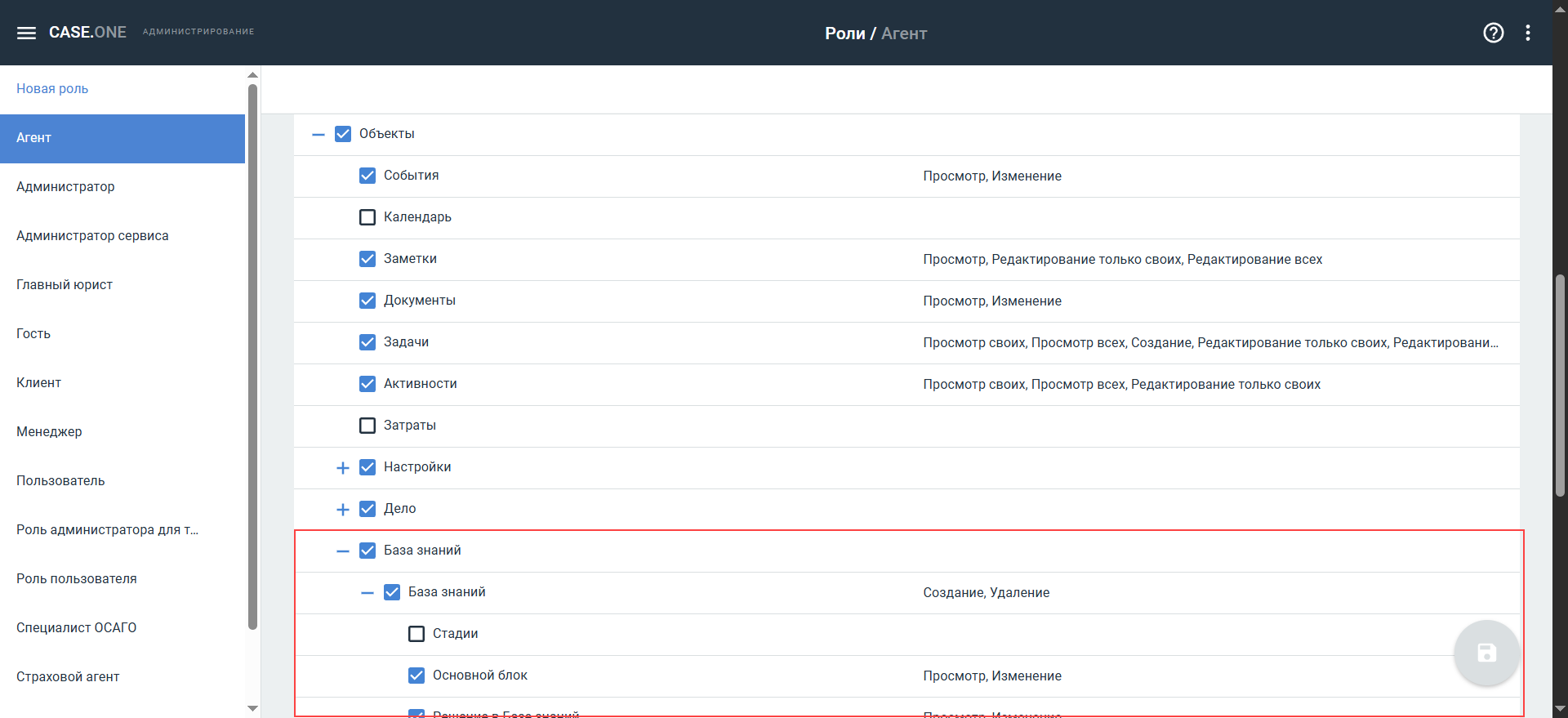Click Роли in the breadcrumb title
The width and height of the screenshot is (1568, 718).
click(844, 33)
